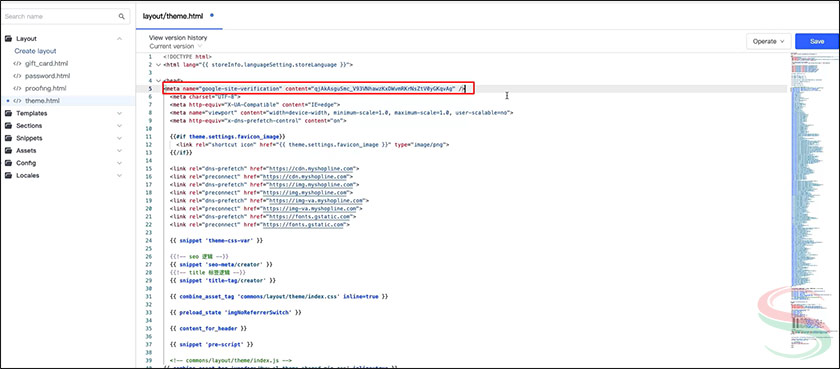Click the snippet 'theme-css-var' line
This screenshot has height=369, width=840.
(x=216, y=241)
